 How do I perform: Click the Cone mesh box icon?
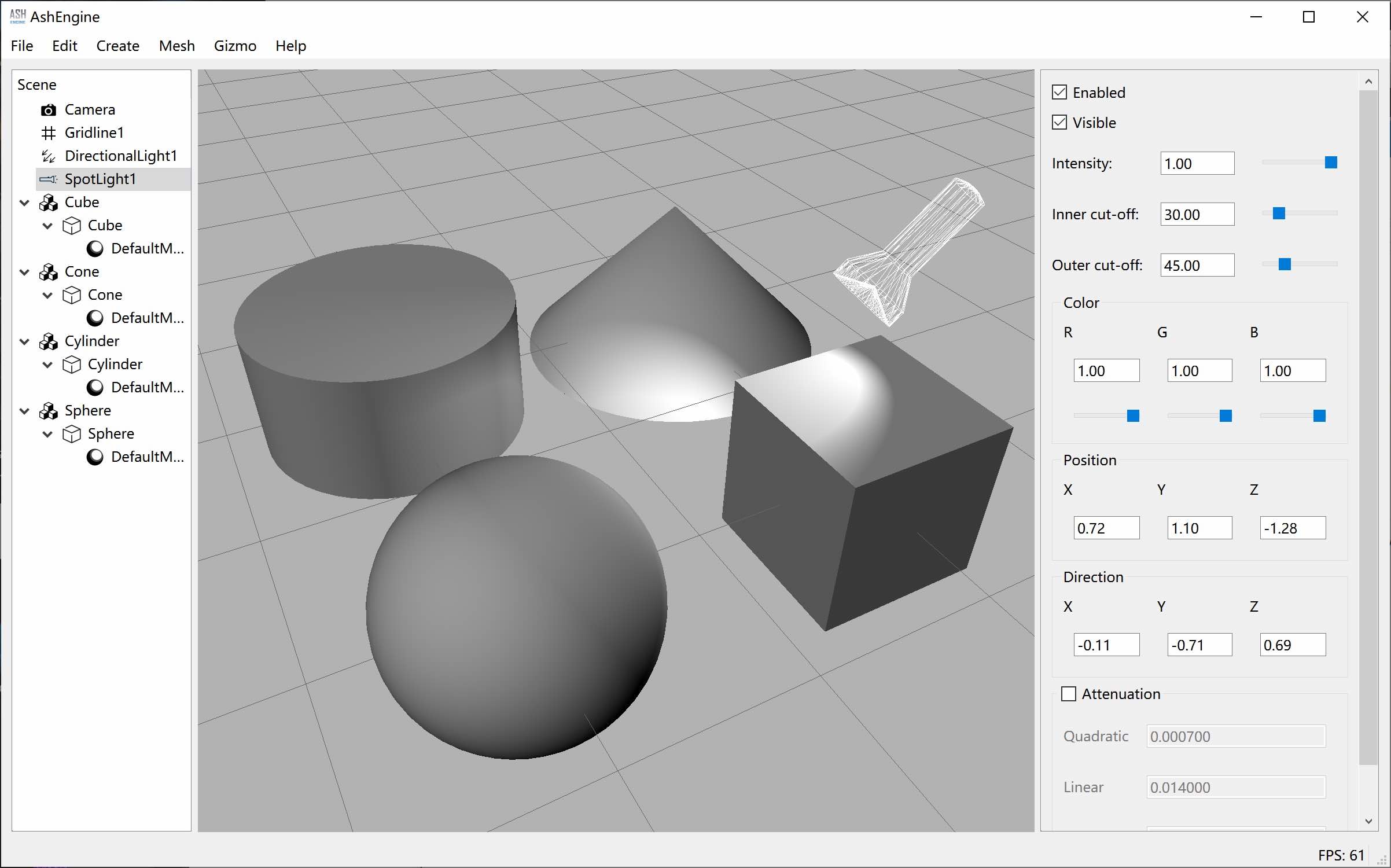(x=72, y=295)
